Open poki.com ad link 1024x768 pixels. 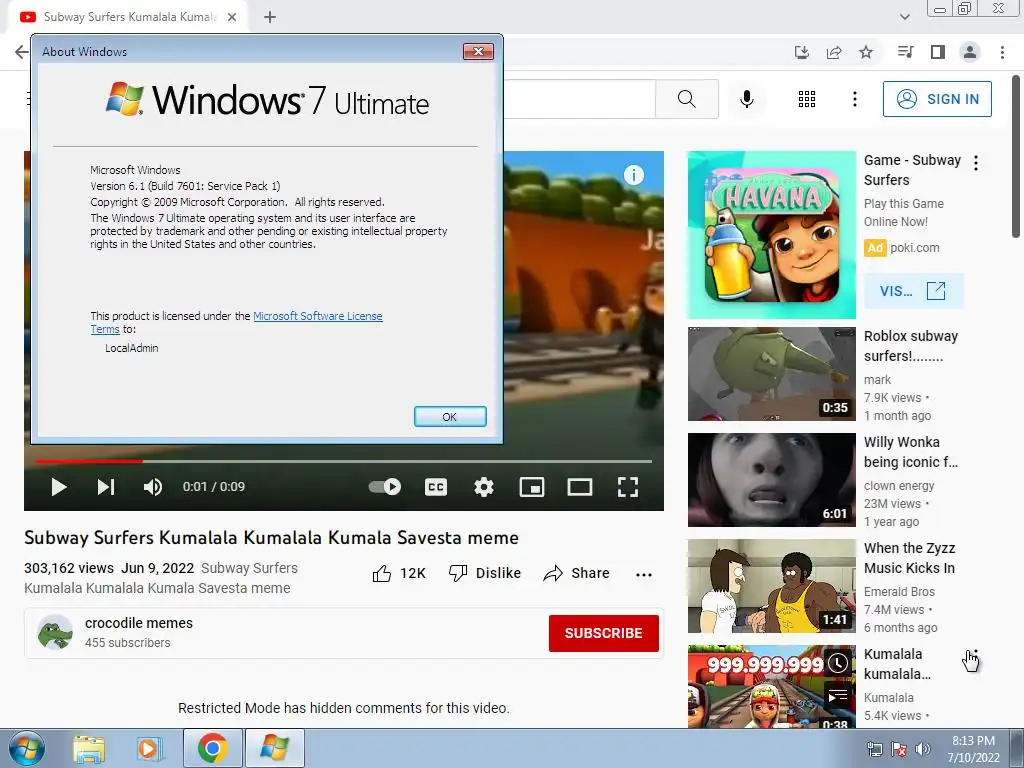click(914, 248)
